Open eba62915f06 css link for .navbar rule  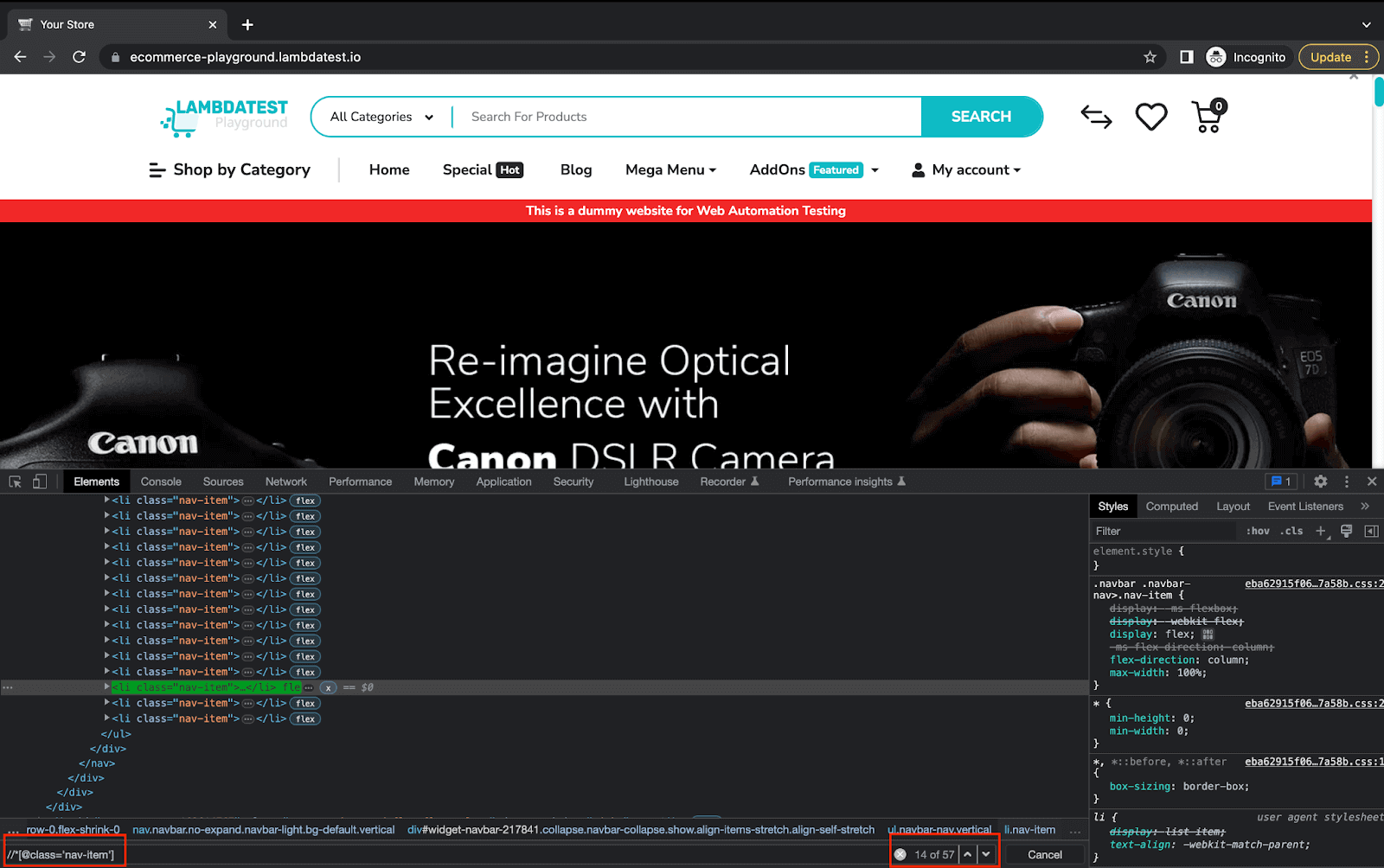[1314, 584]
